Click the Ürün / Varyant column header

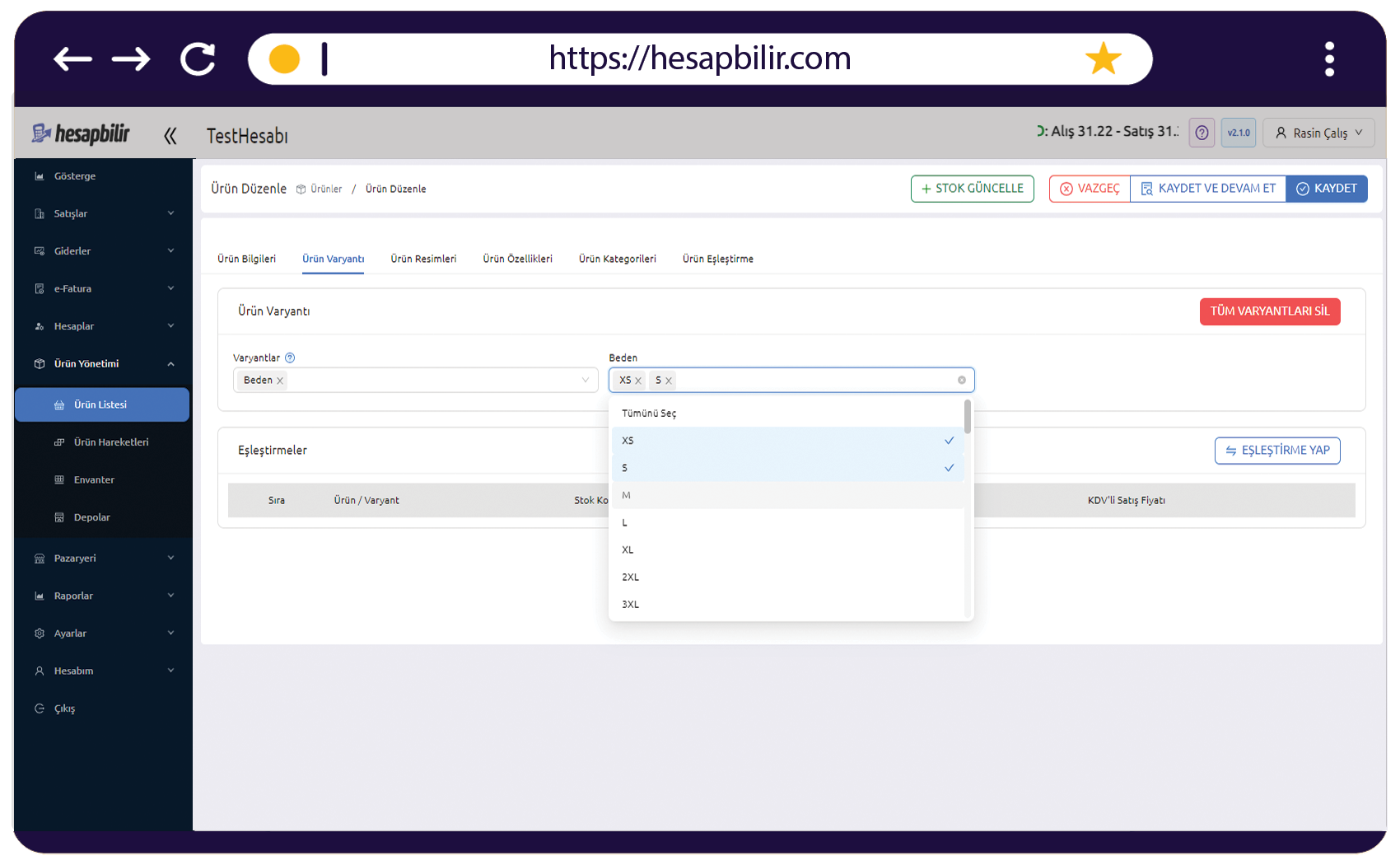click(366, 500)
